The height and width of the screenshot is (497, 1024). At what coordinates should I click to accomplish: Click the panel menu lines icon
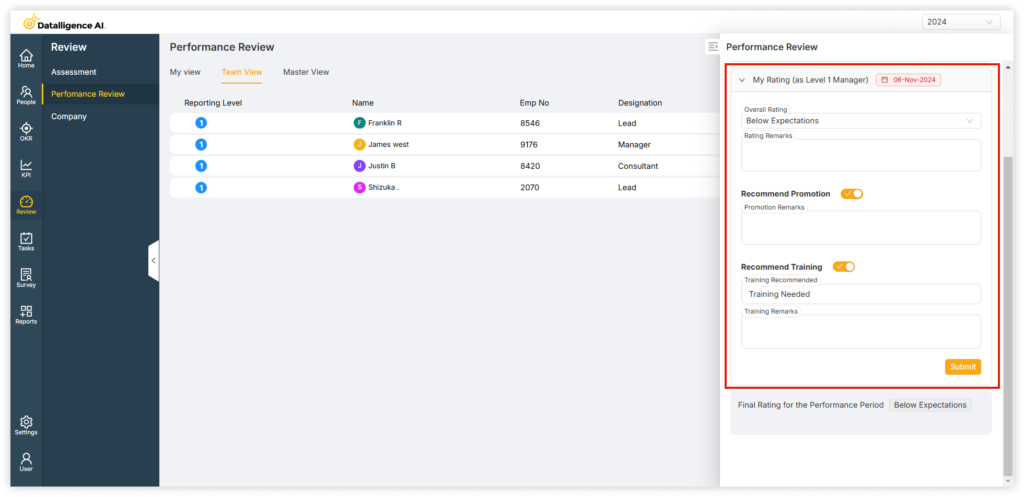[x=713, y=46]
